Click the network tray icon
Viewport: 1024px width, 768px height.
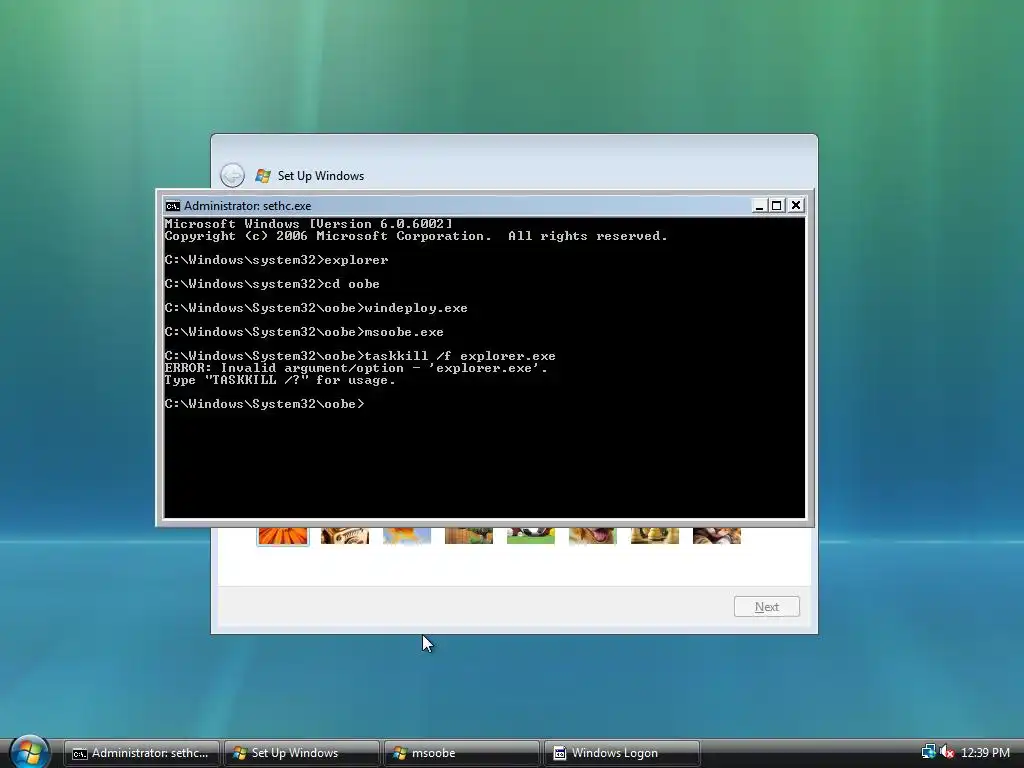928,752
